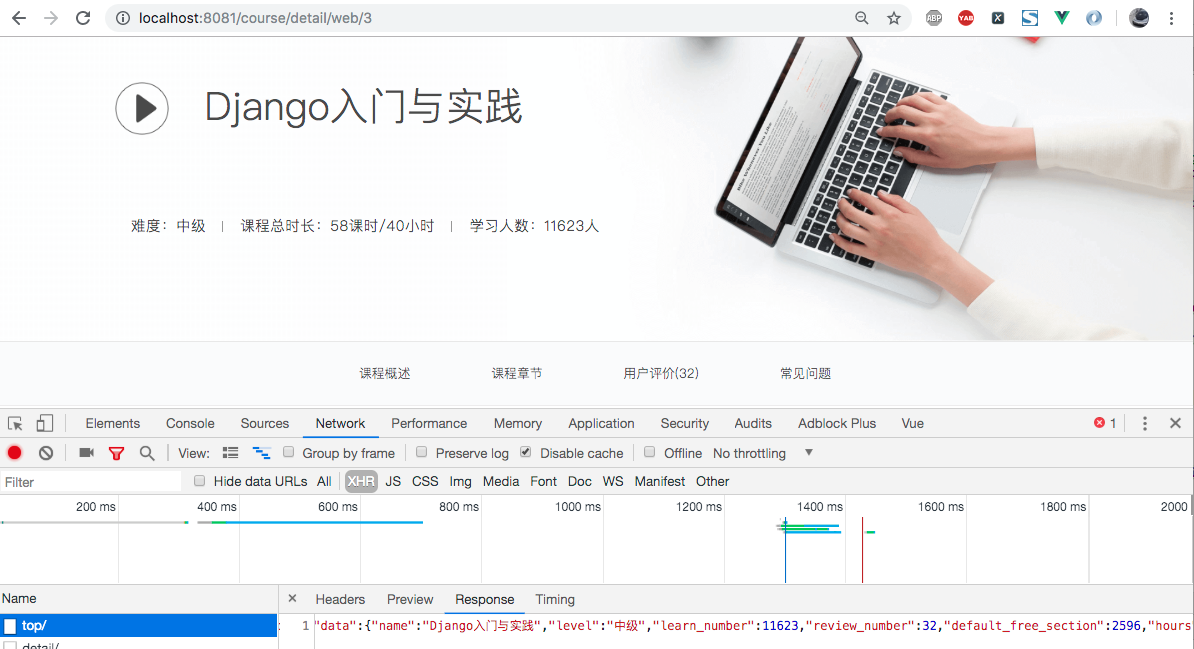Viewport: 1194px width, 649px height.
Task: Switch to large request rows view
Action: click(230, 453)
